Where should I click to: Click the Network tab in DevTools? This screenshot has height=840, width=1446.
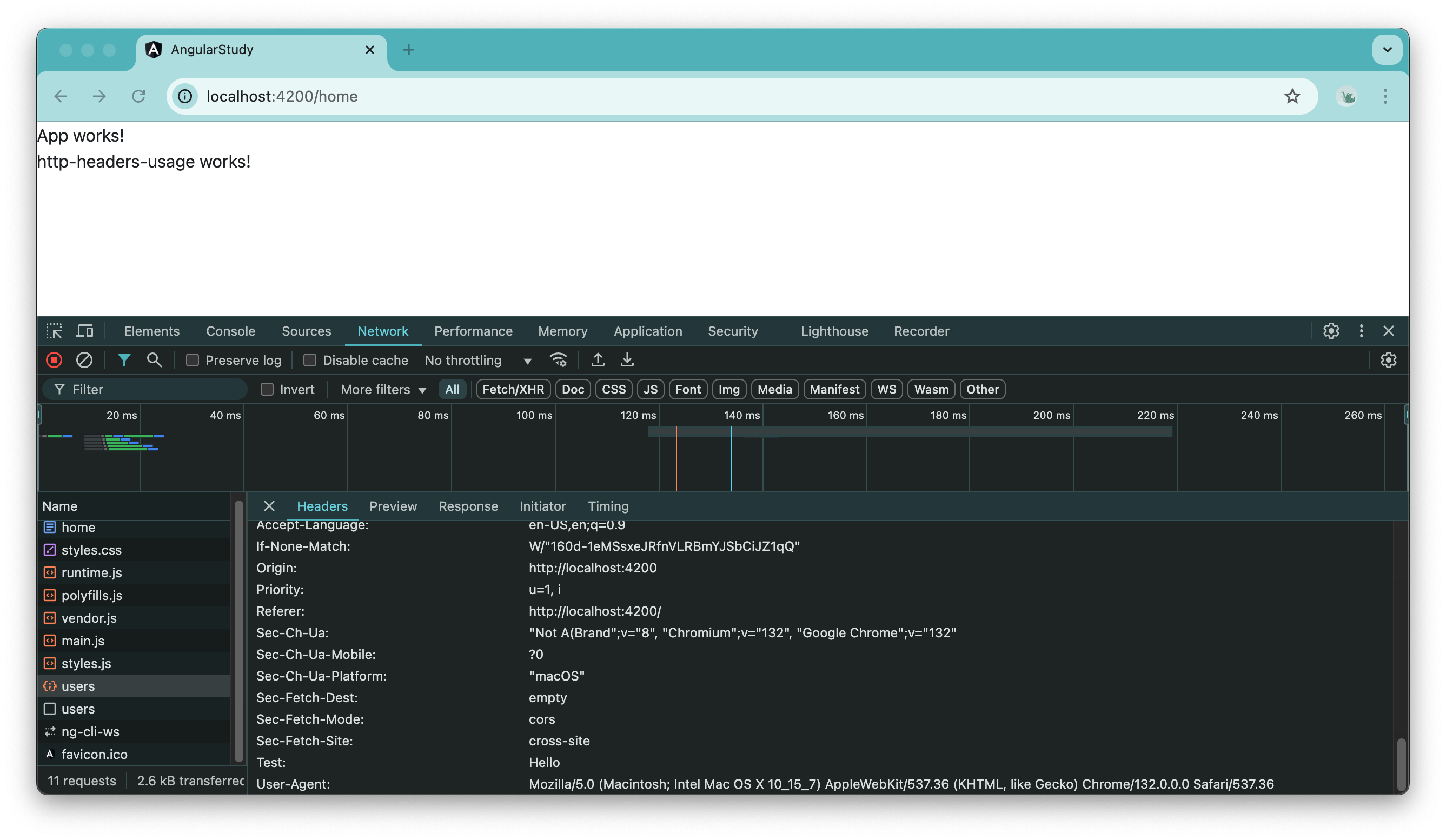(383, 330)
